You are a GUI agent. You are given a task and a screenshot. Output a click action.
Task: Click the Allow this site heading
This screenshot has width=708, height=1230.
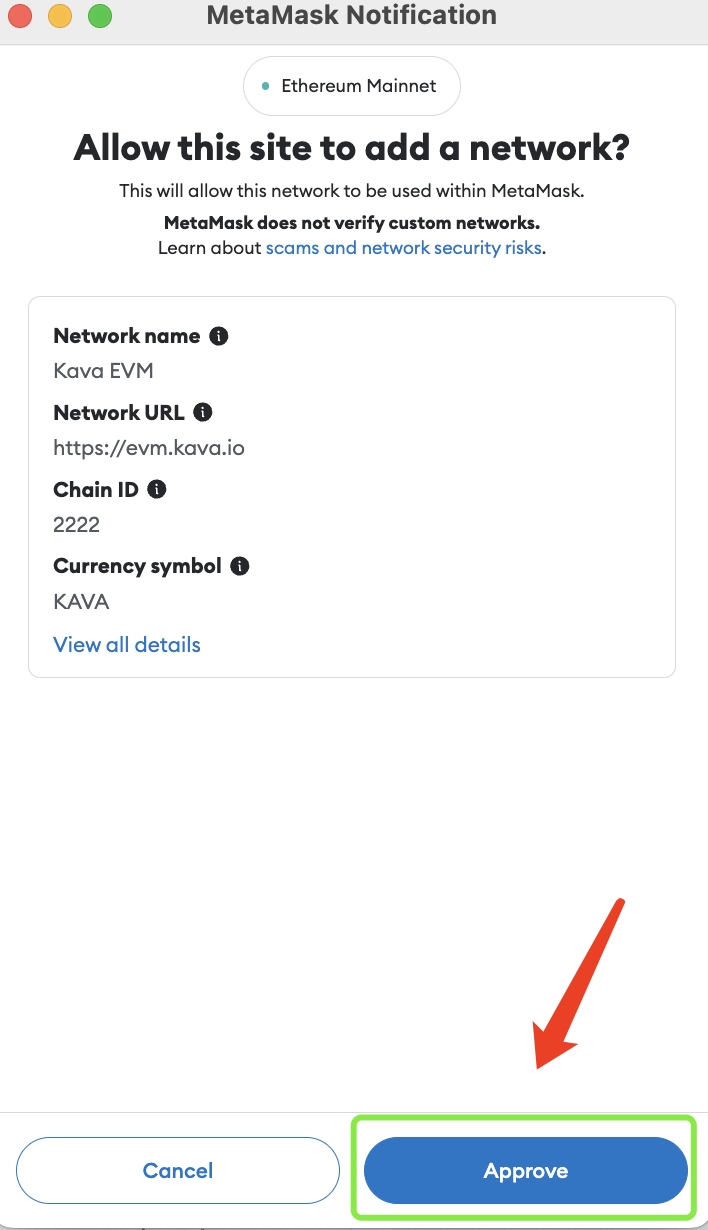point(352,149)
